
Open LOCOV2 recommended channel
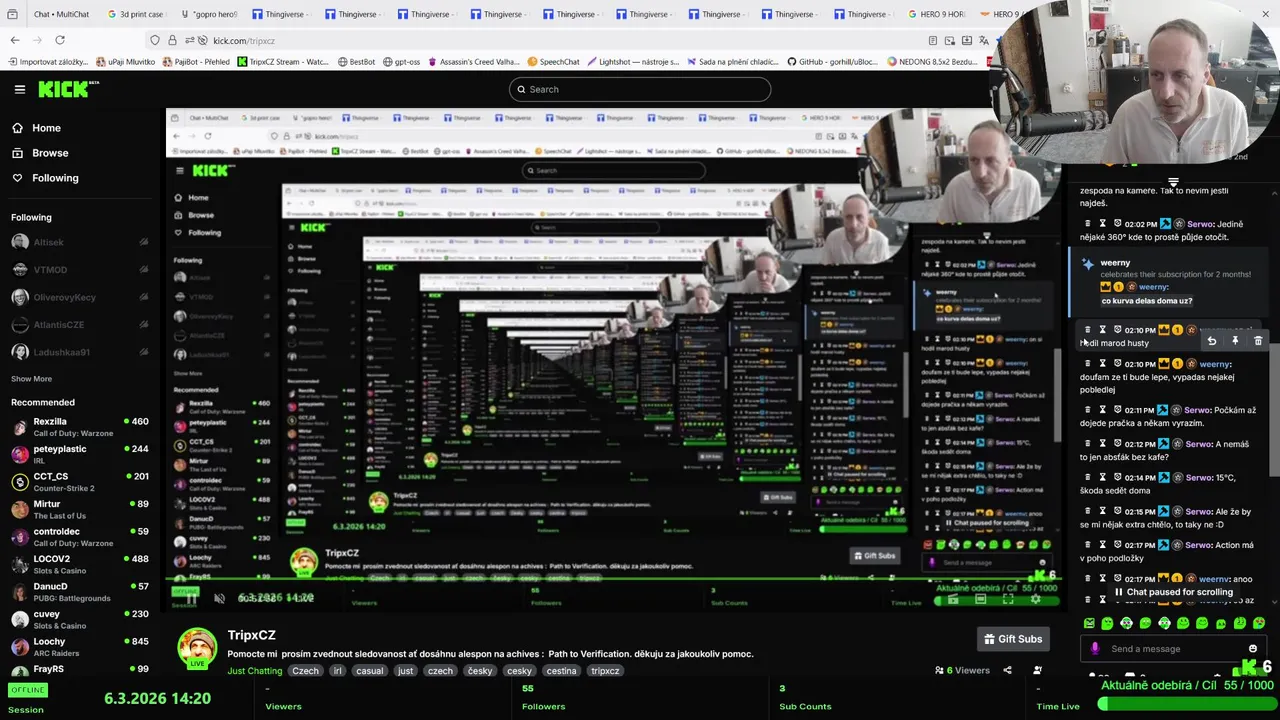tap(80, 564)
